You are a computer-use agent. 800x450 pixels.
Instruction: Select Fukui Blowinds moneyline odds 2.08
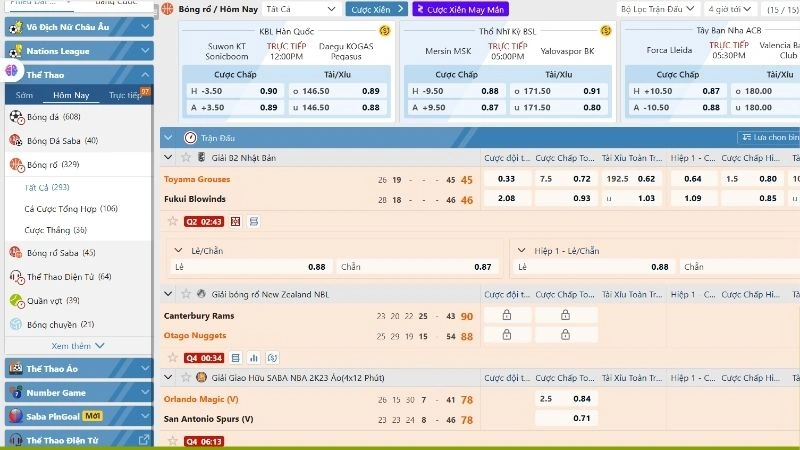[x=507, y=198]
